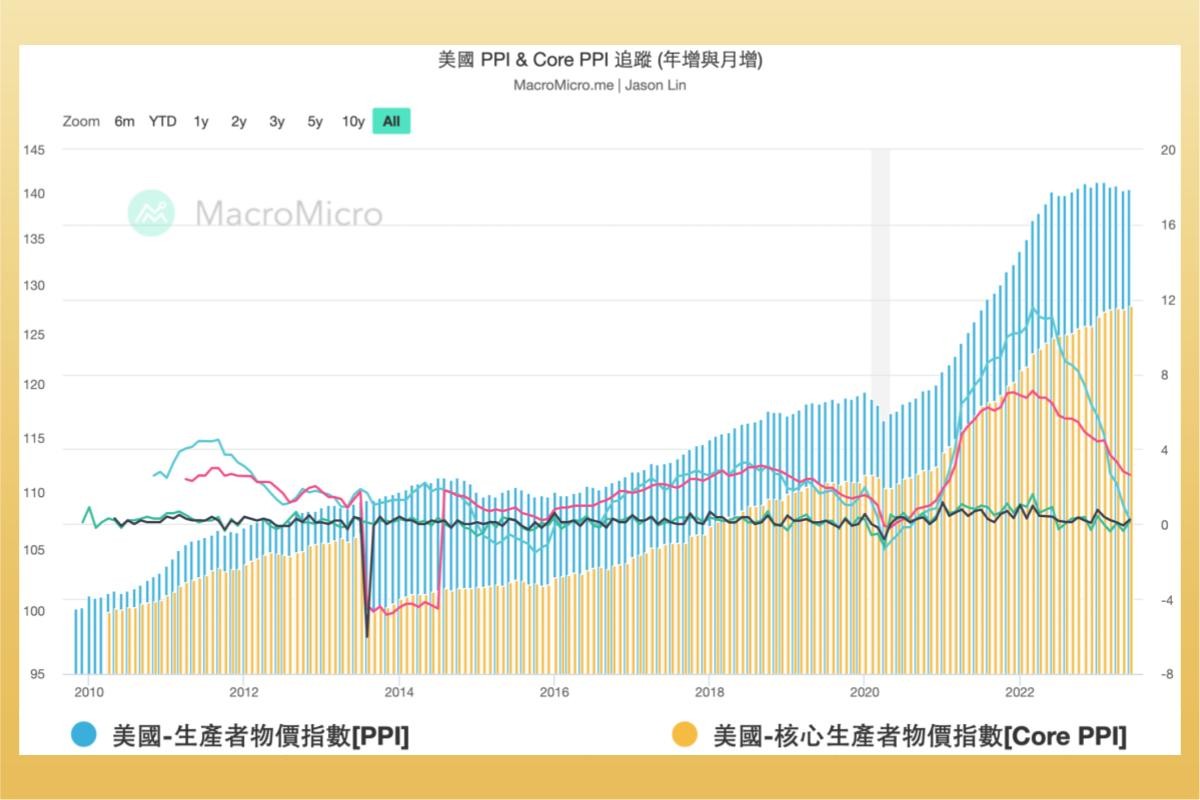Click the Jason Lin author credit text
This screenshot has width=1200, height=800.
pyautogui.click(x=655, y=85)
